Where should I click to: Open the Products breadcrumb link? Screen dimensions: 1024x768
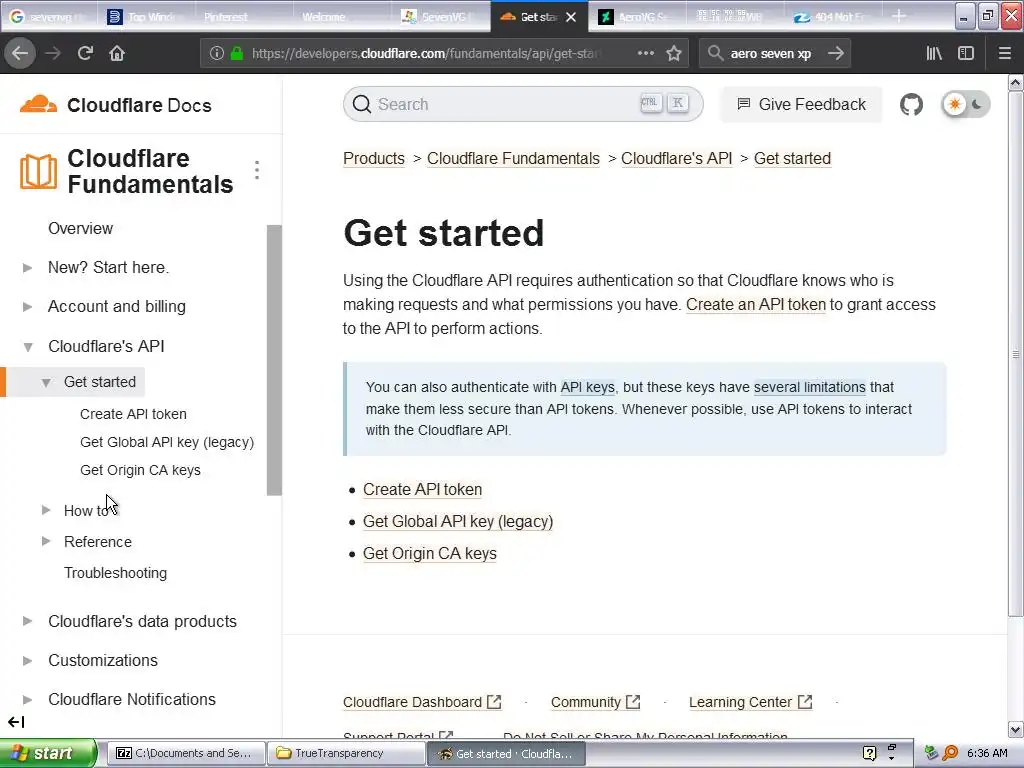tap(374, 159)
